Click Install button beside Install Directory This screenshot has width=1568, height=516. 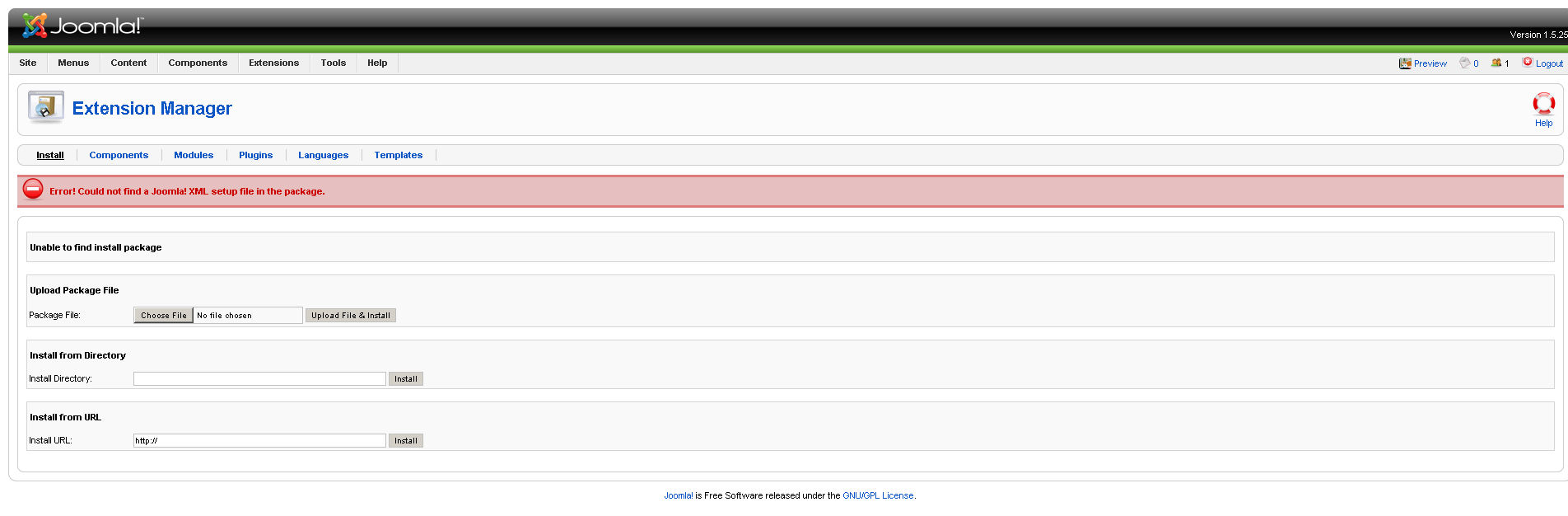tap(406, 378)
